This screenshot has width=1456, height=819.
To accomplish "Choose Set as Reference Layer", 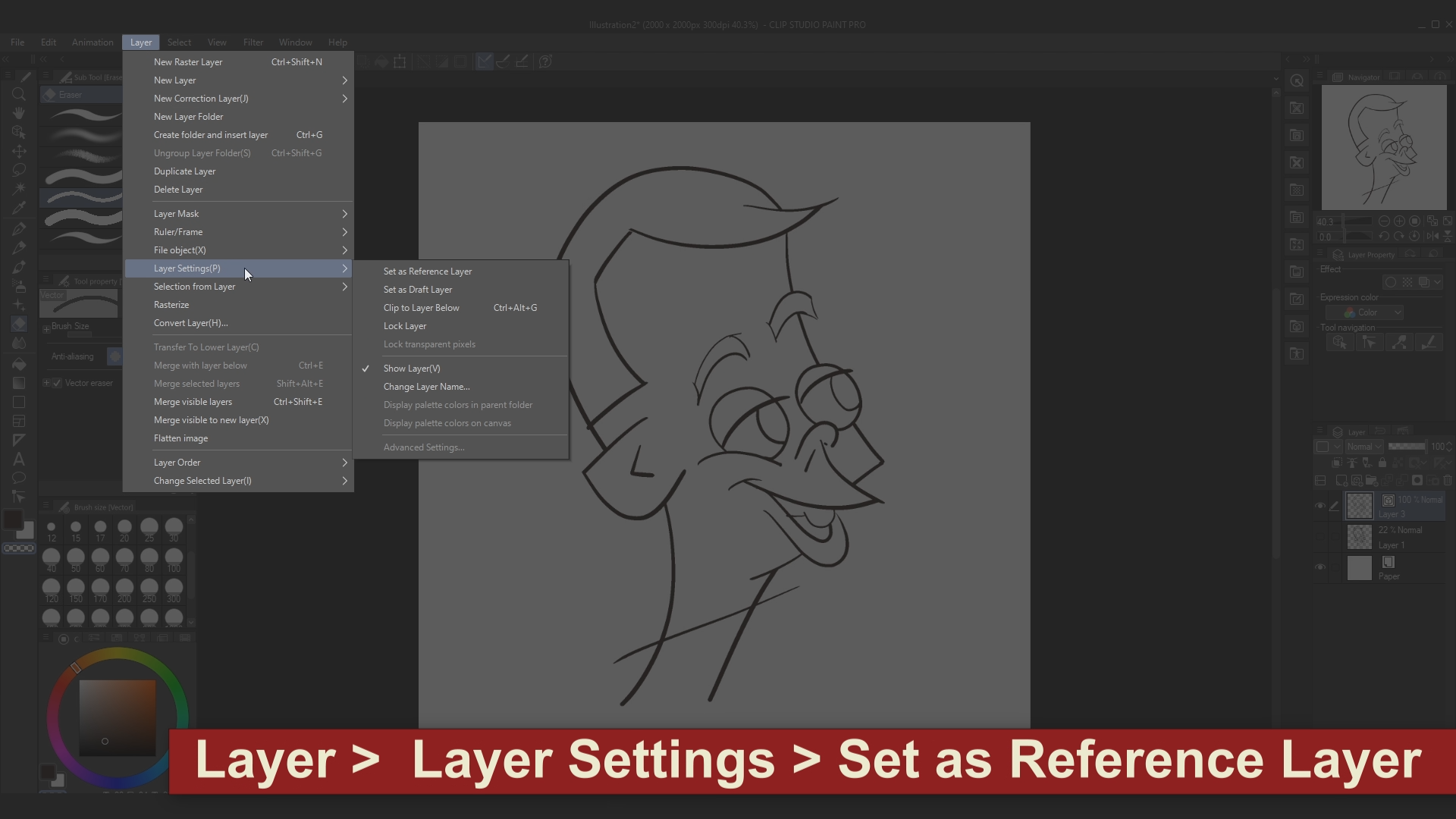I will coord(461,271).
